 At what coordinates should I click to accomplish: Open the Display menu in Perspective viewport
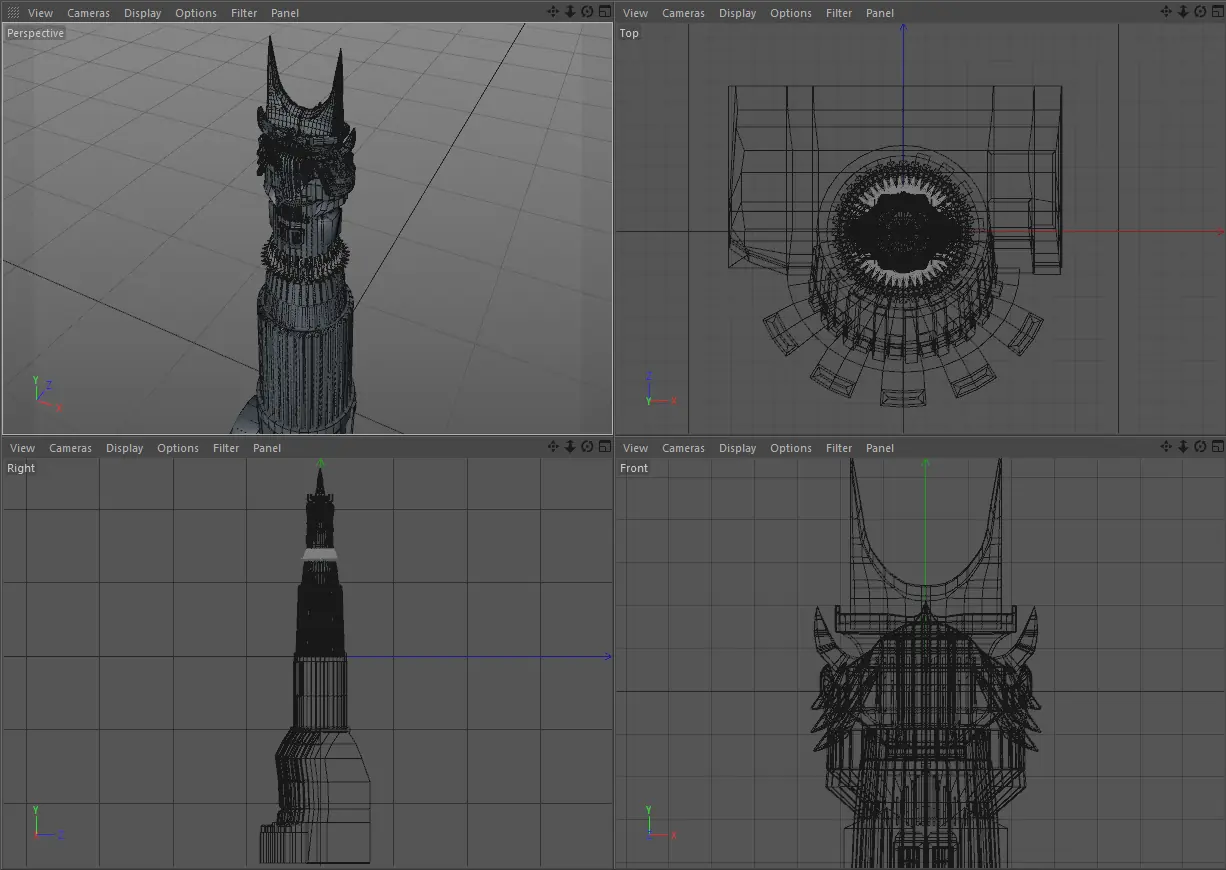click(143, 13)
